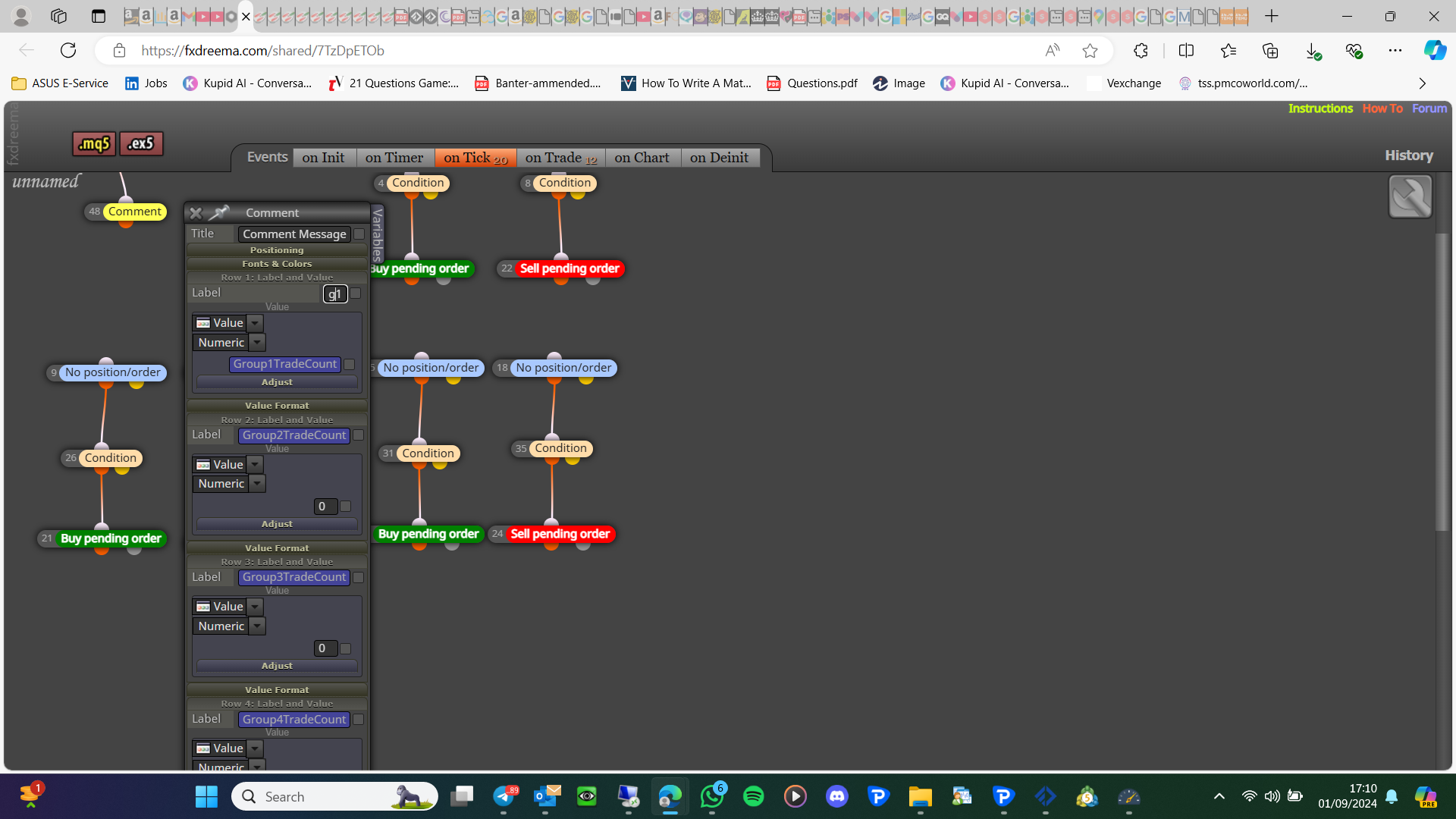Open a new browser tab
Image resolution: width=1456 pixels, height=819 pixels.
[1272, 16]
